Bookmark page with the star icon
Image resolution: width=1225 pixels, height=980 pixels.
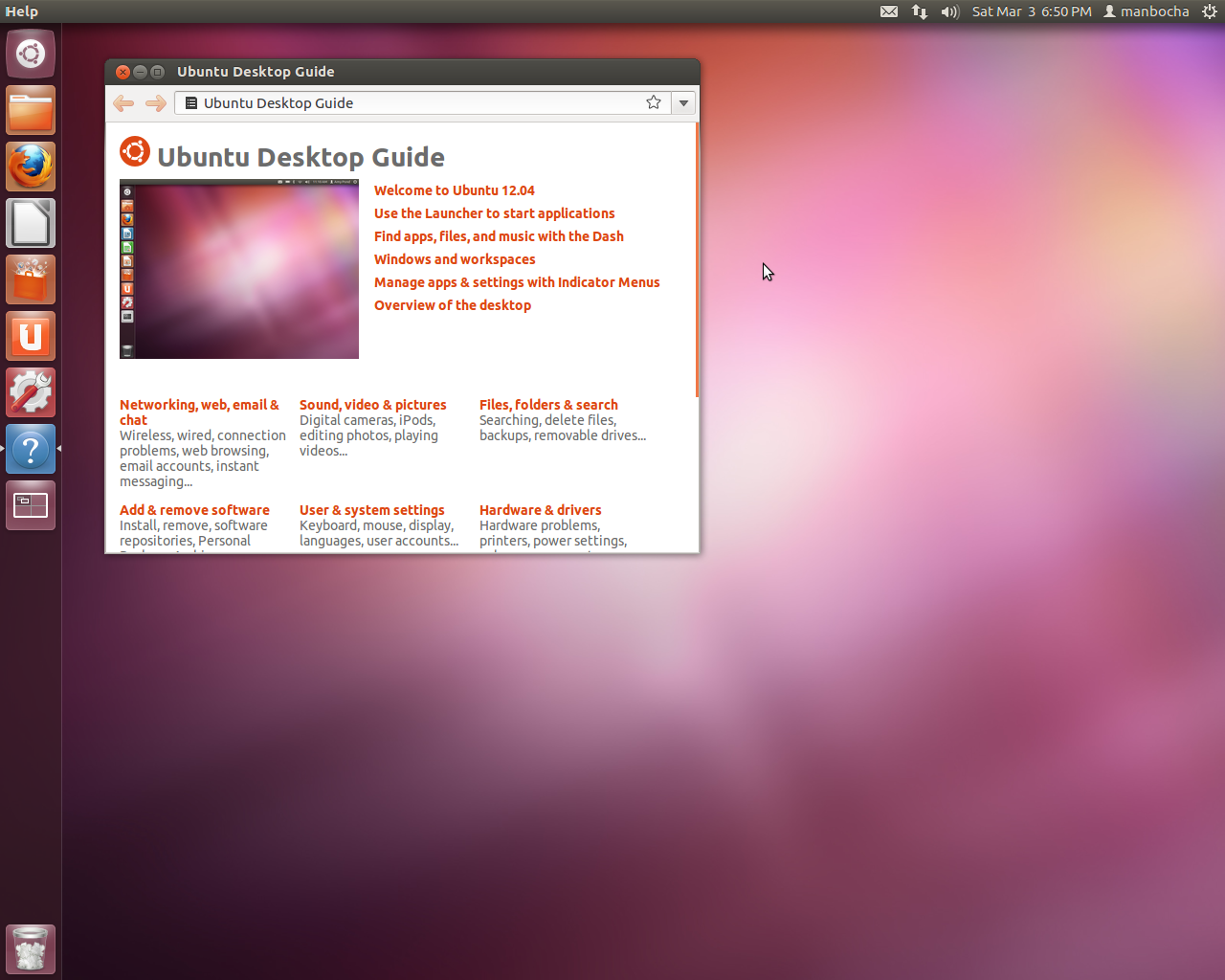pos(654,102)
